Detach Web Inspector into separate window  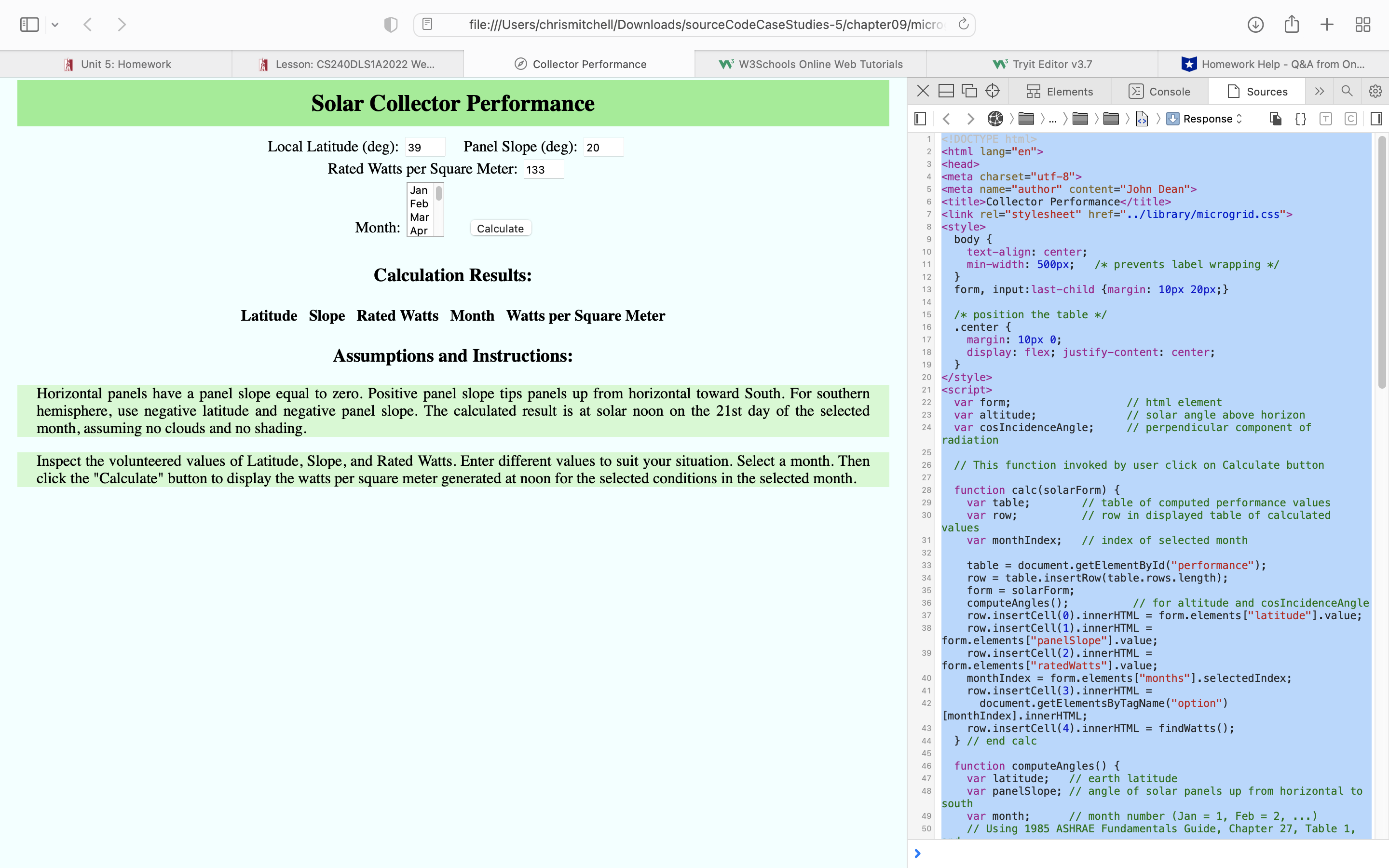[969, 91]
